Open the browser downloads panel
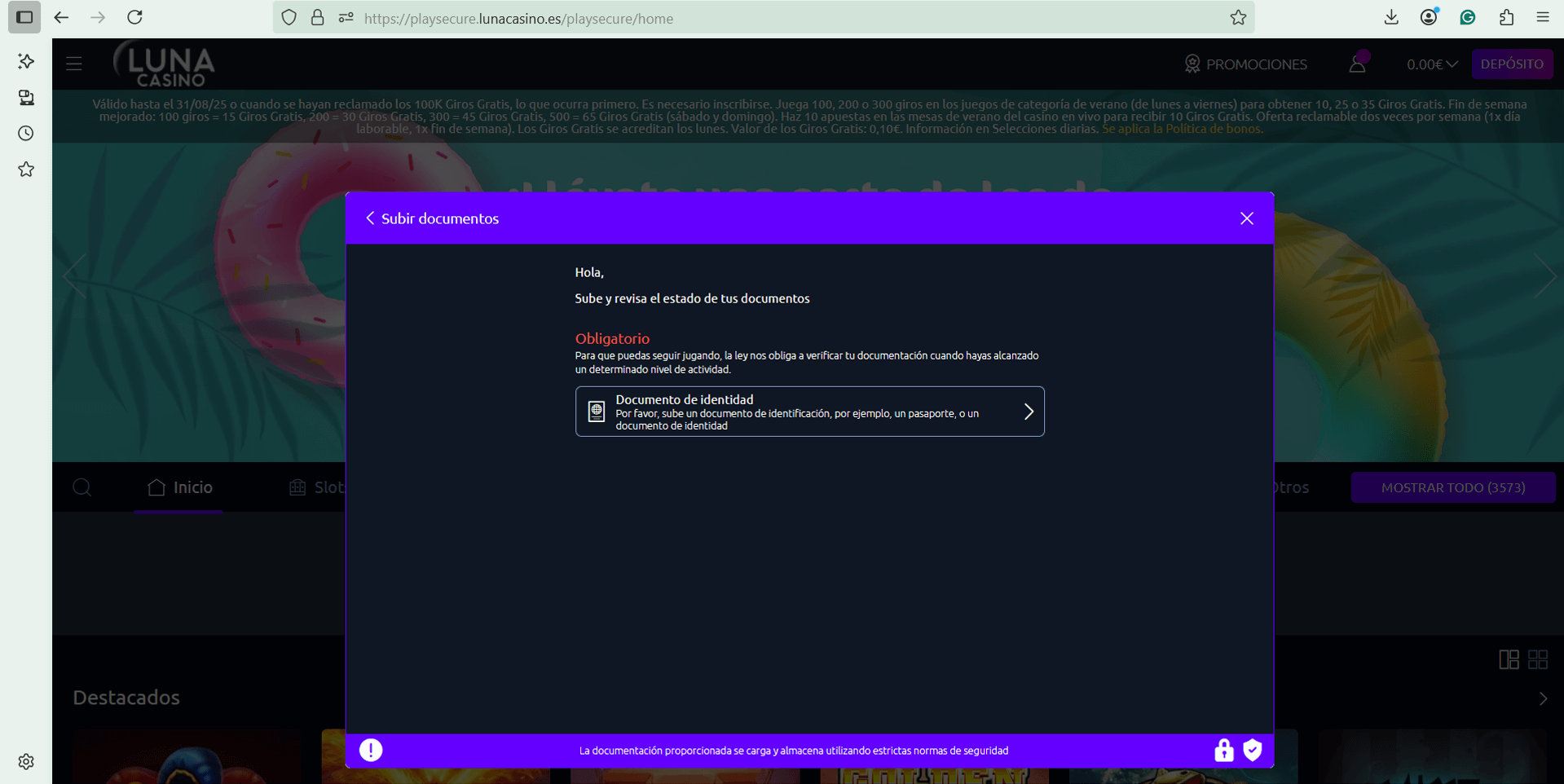Screen dimensions: 1564x784 (x=1391, y=17)
